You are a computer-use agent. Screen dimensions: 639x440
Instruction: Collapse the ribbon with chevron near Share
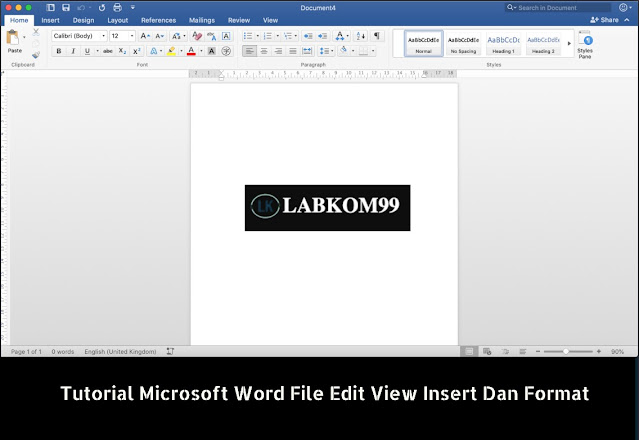coord(627,20)
